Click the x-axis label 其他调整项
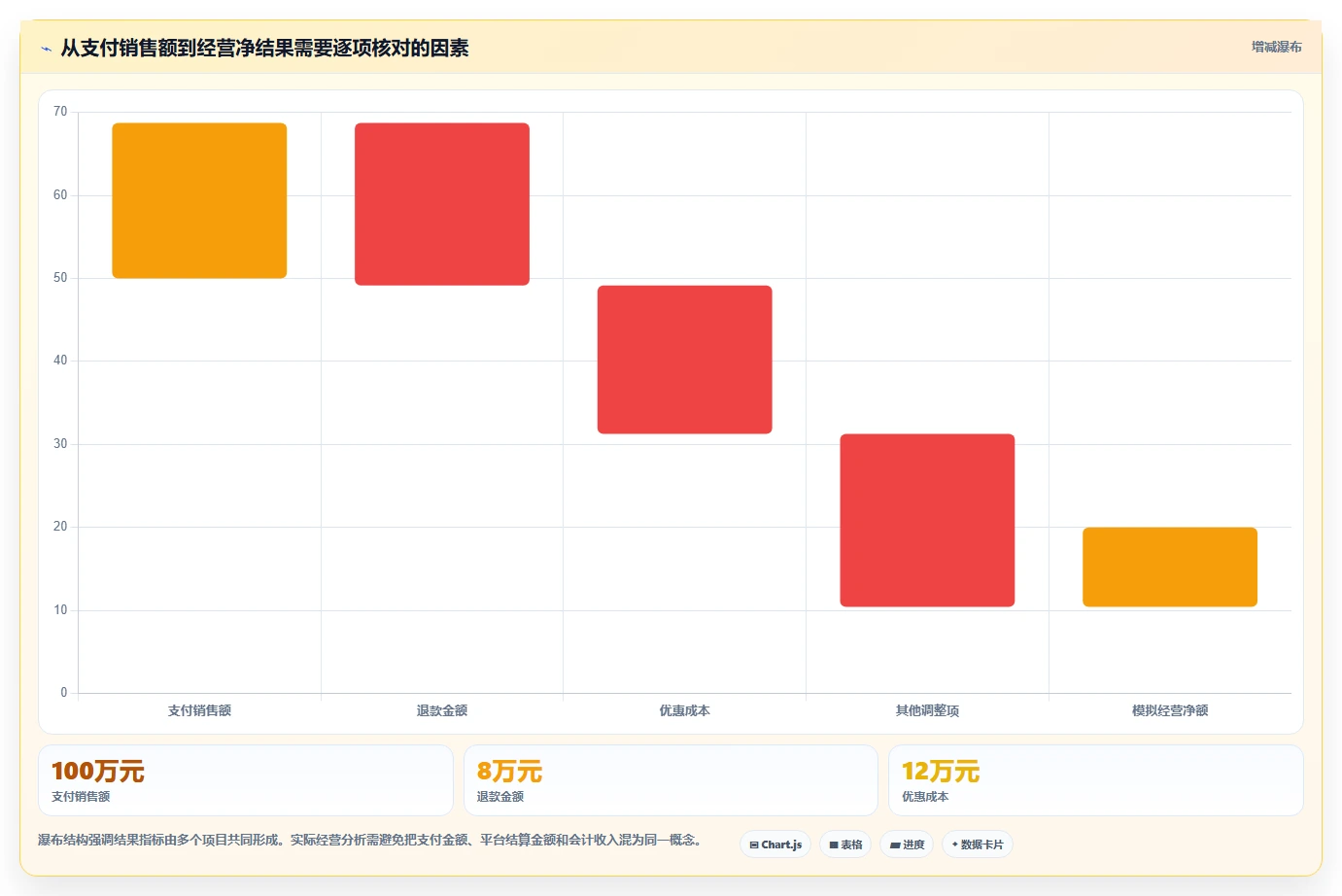 coord(927,710)
